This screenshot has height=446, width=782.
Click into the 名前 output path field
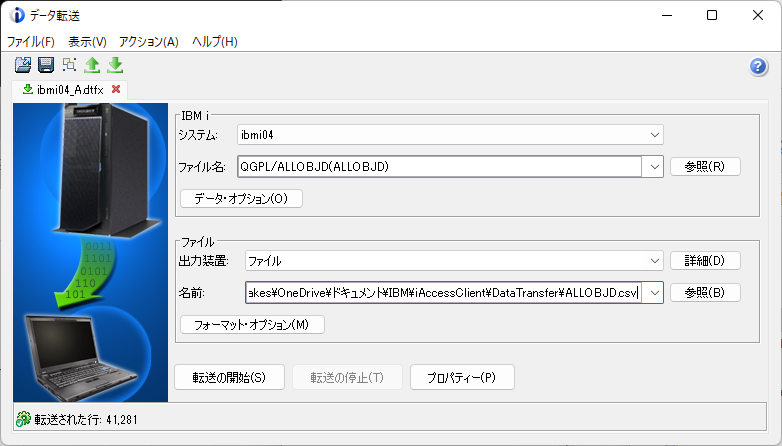[x=443, y=293]
